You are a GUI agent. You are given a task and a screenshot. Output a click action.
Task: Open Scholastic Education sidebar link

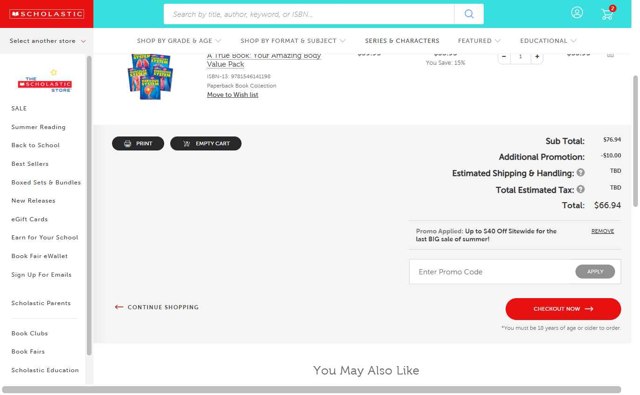(x=45, y=370)
